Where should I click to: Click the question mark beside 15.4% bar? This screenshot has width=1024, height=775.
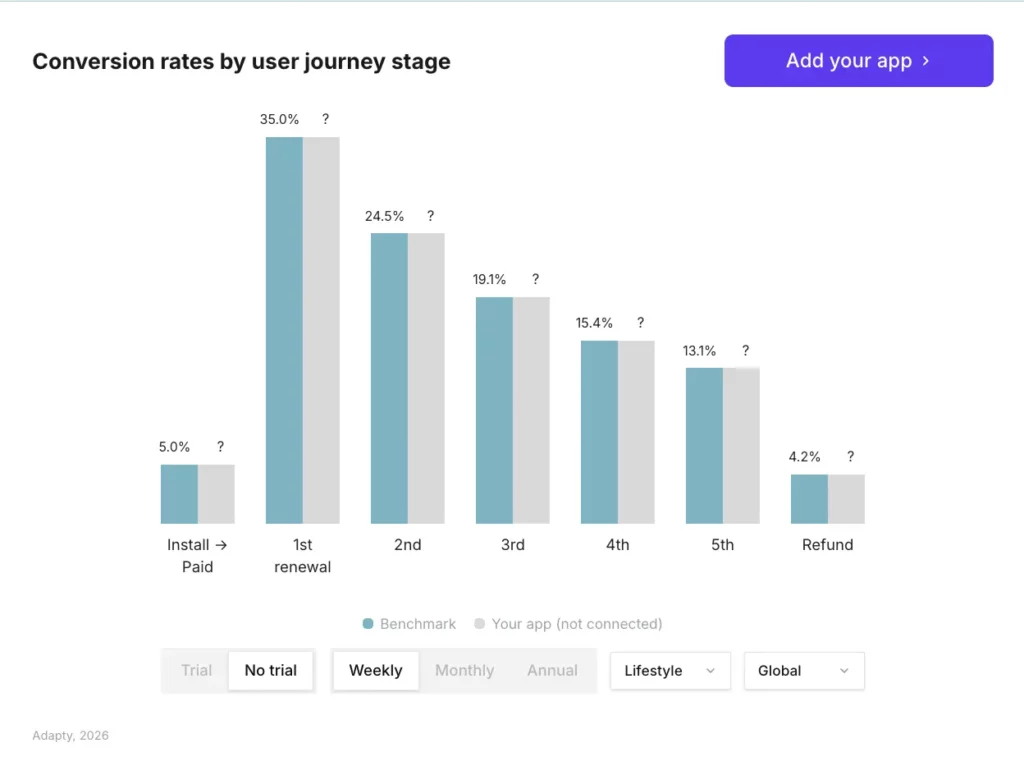pos(640,323)
